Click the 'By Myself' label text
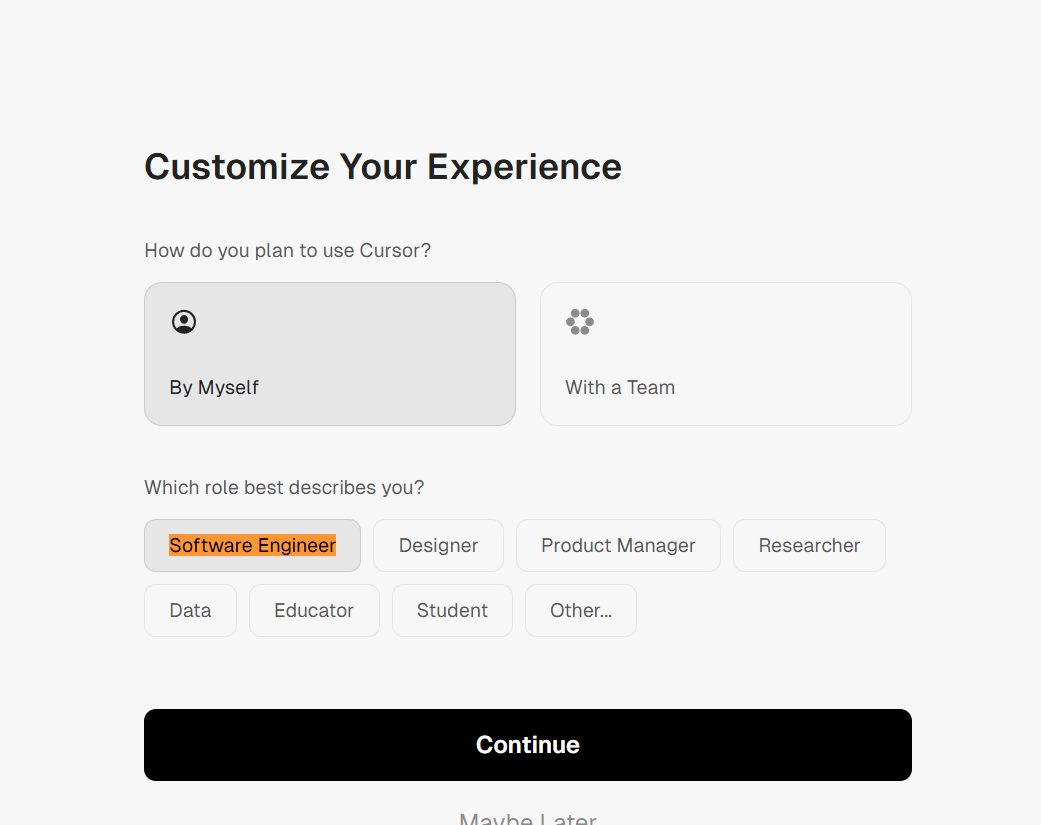The image size is (1041, 825). point(214,388)
